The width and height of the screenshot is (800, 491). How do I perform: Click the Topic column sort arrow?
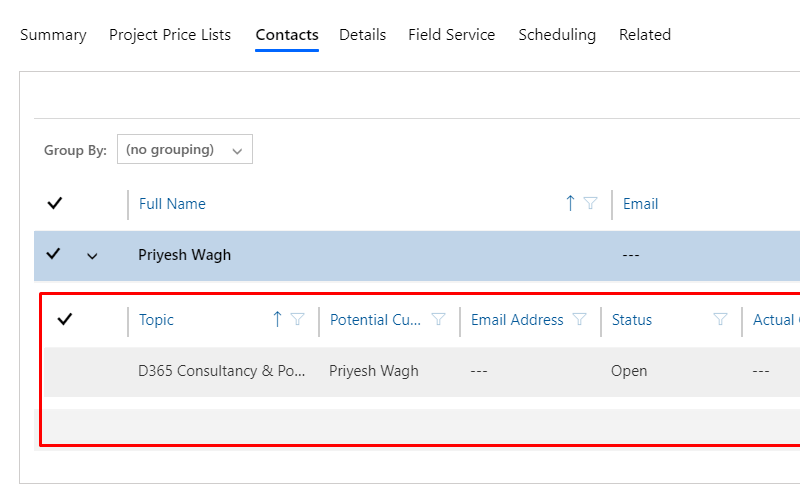coord(277,320)
